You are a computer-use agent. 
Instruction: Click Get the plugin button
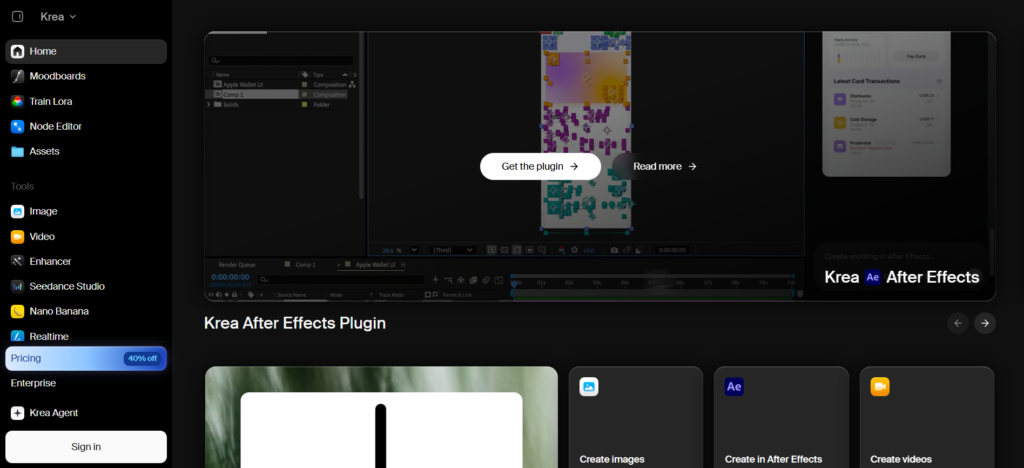point(540,166)
